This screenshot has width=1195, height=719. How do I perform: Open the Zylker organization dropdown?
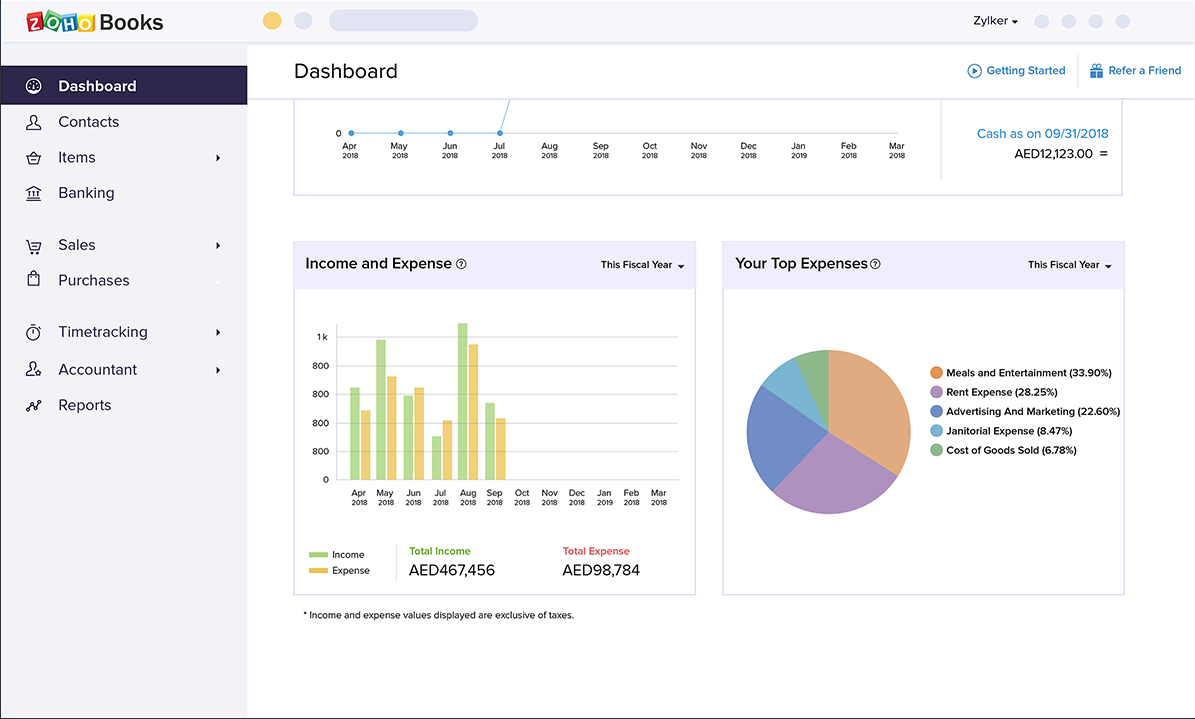point(995,21)
